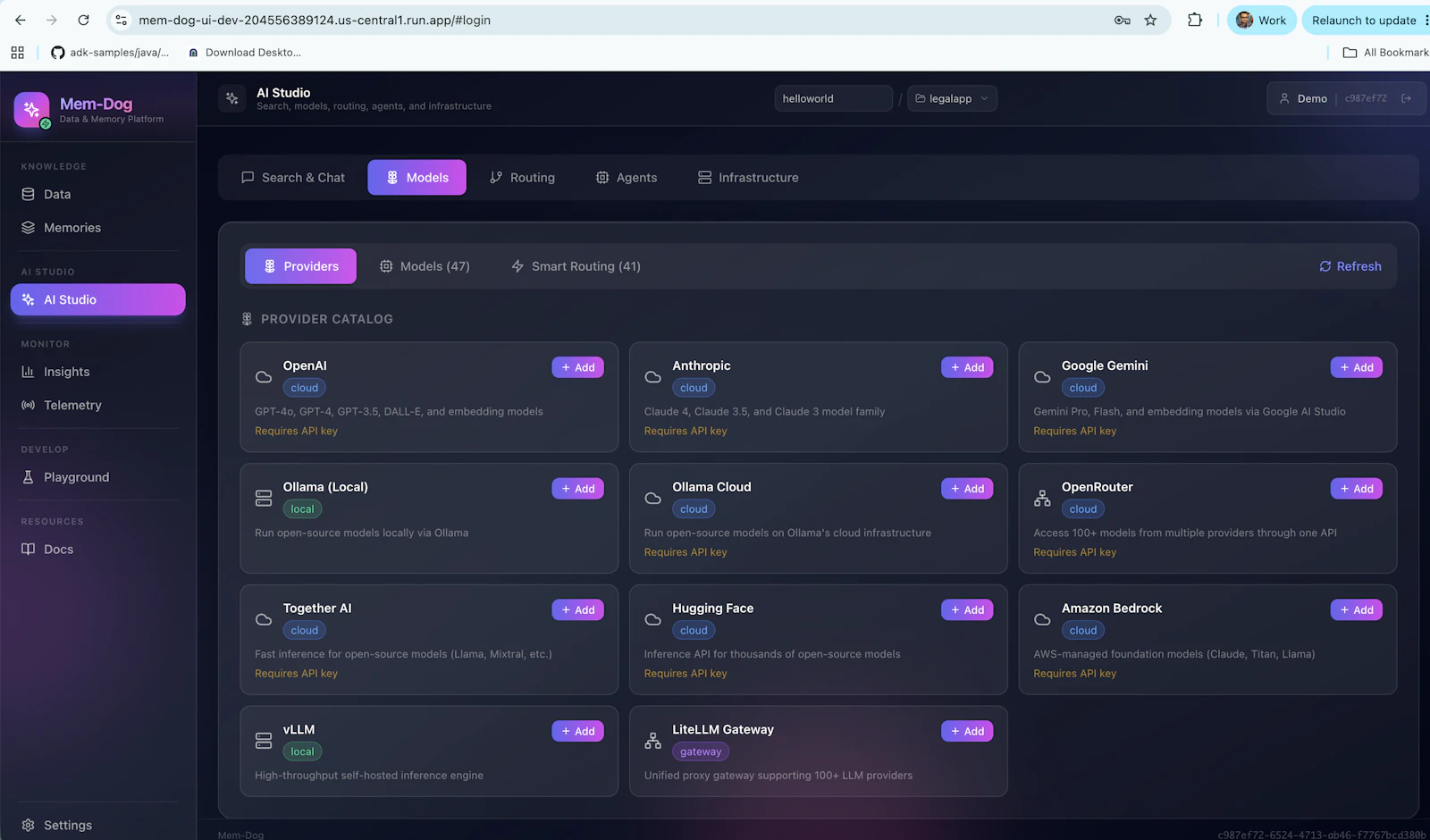Add the Hugging Face provider
Image resolution: width=1430 pixels, height=840 pixels.
[967, 609]
